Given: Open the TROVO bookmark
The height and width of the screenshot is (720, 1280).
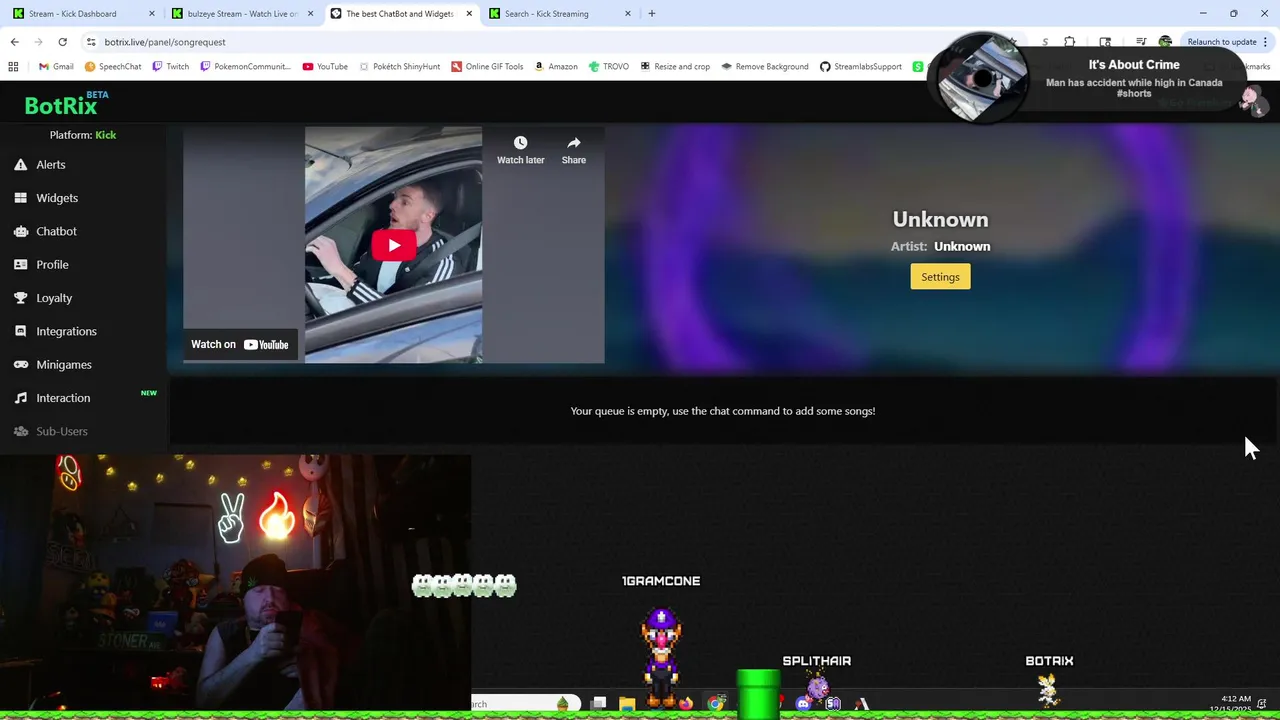Looking at the screenshot, I should (x=608, y=67).
